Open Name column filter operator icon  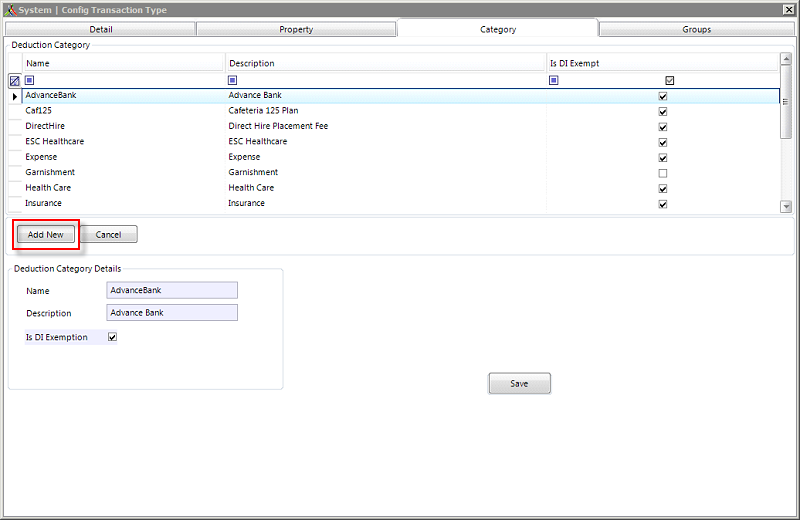pyautogui.click(x=30, y=80)
